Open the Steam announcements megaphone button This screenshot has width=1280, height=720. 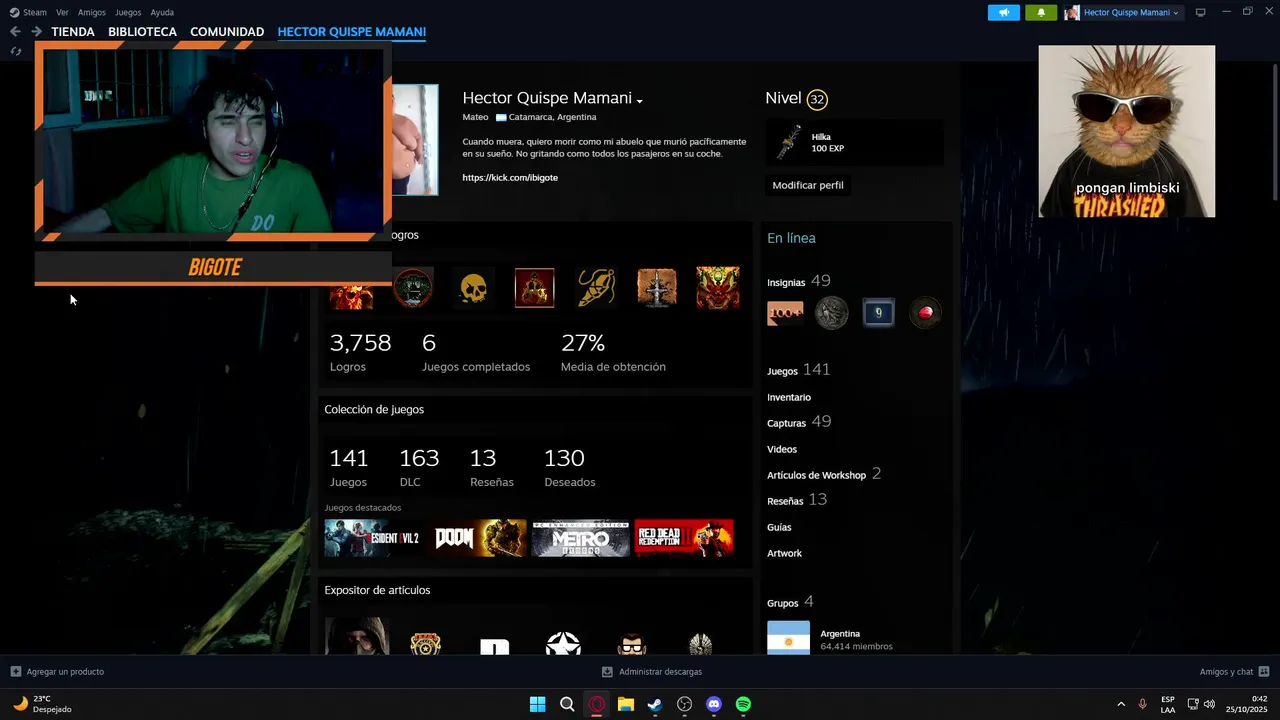[1004, 12]
